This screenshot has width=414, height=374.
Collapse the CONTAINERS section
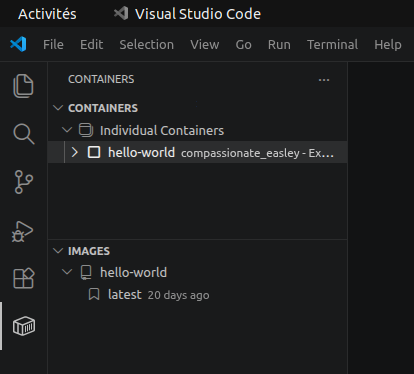(x=58, y=108)
